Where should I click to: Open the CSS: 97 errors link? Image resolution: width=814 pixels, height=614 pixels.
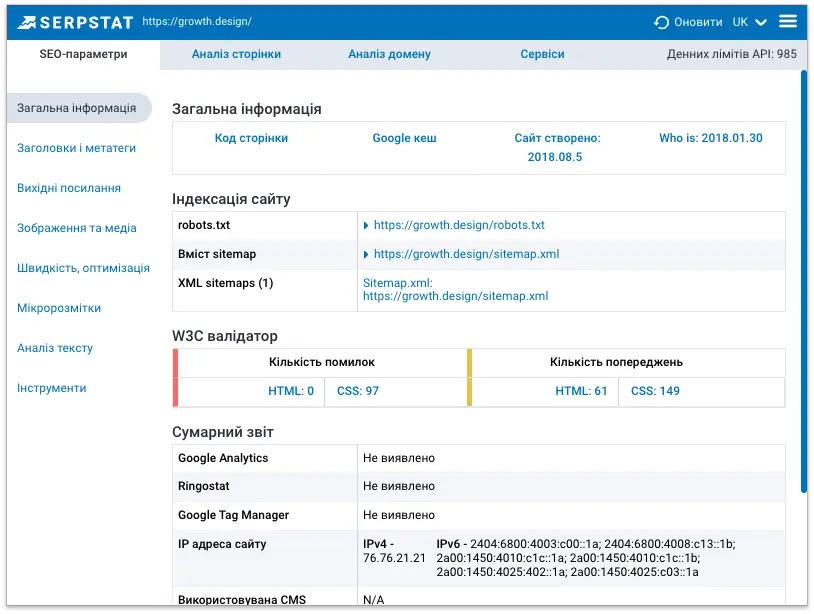click(357, 391)
